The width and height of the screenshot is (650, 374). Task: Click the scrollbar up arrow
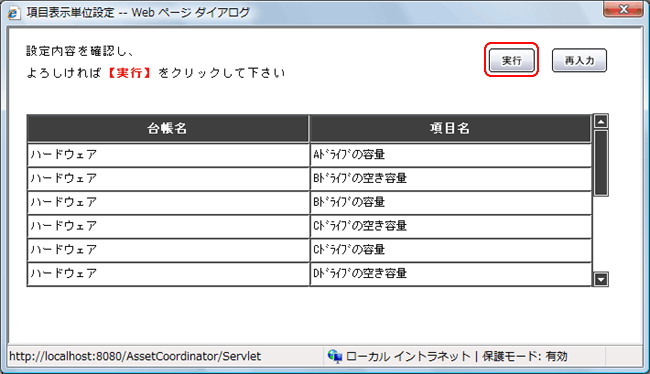601,121
